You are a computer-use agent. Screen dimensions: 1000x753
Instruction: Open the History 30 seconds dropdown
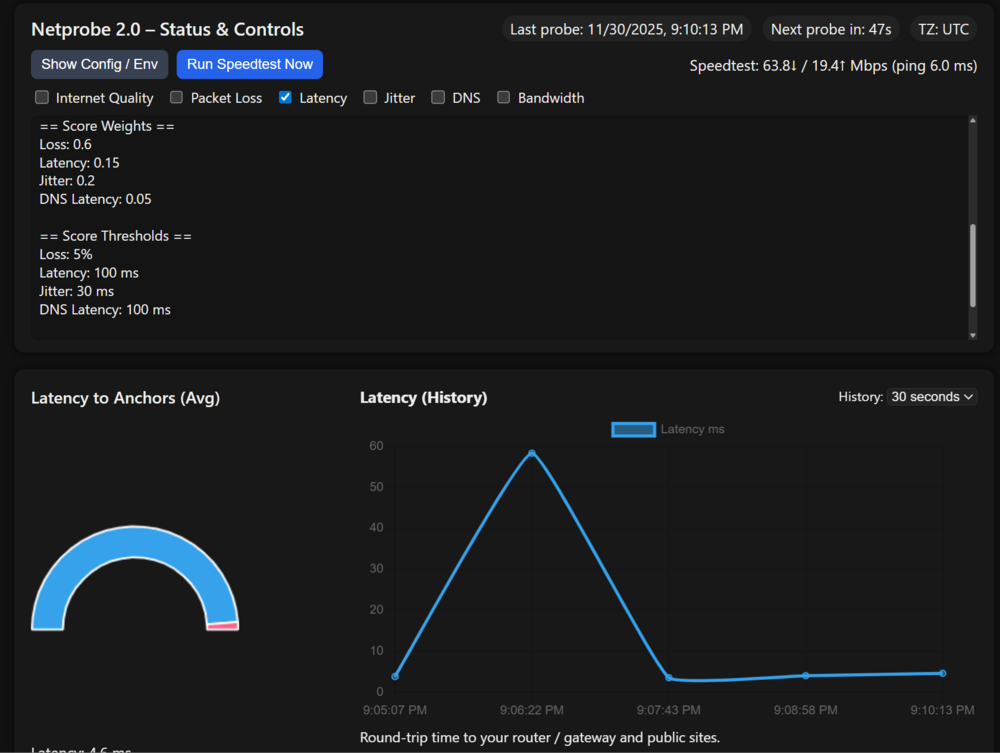tap(931, 397)
